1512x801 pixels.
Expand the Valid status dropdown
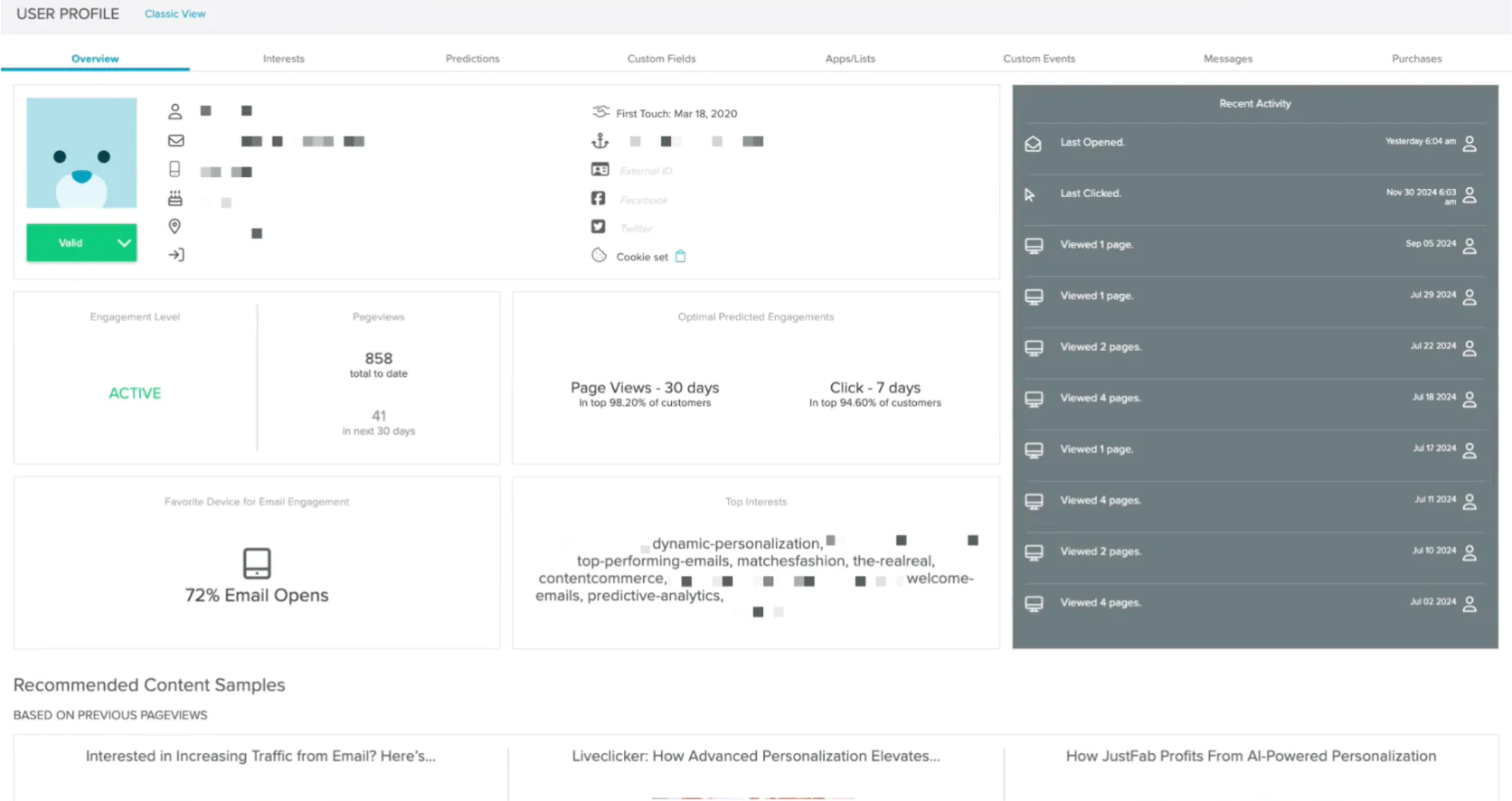point(81,242)
